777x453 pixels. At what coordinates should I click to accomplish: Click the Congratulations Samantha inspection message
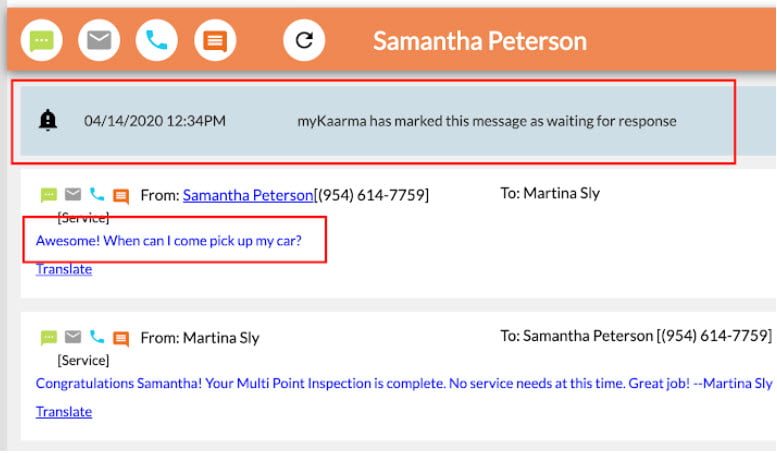click(404, 383)
